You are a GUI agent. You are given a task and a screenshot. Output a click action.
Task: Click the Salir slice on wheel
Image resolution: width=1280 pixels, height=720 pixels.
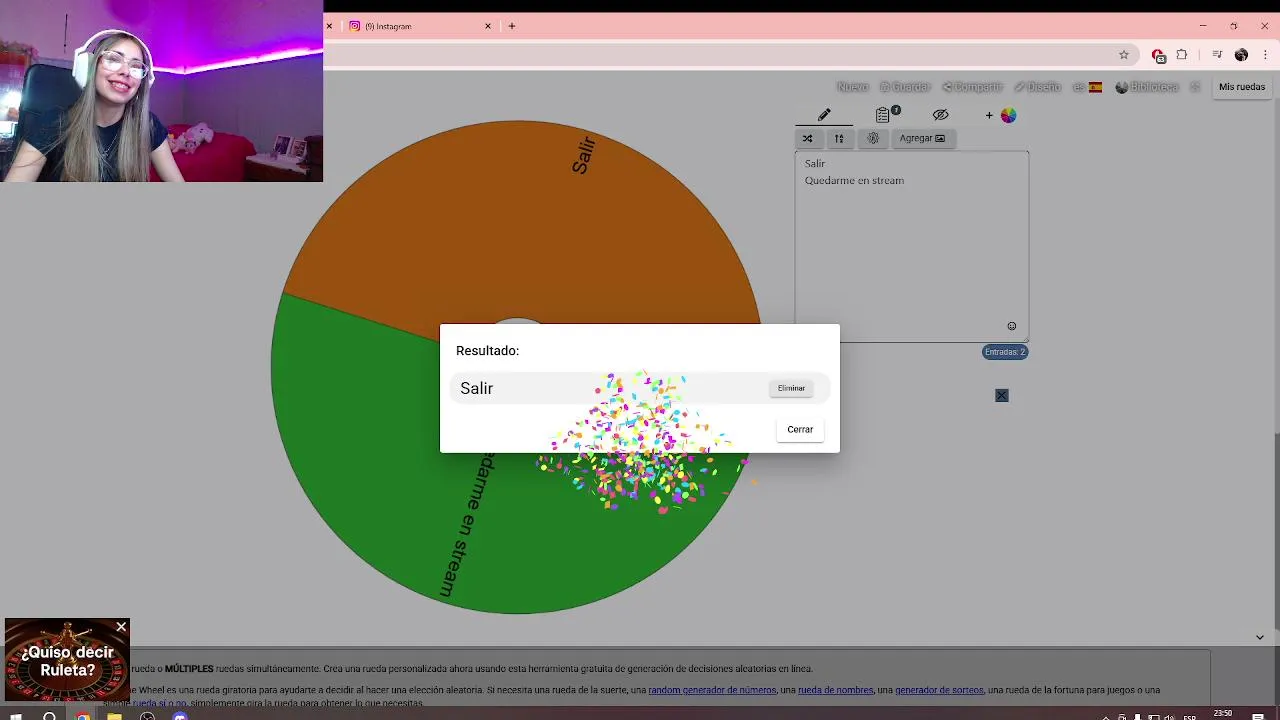[x=520, y=220]
